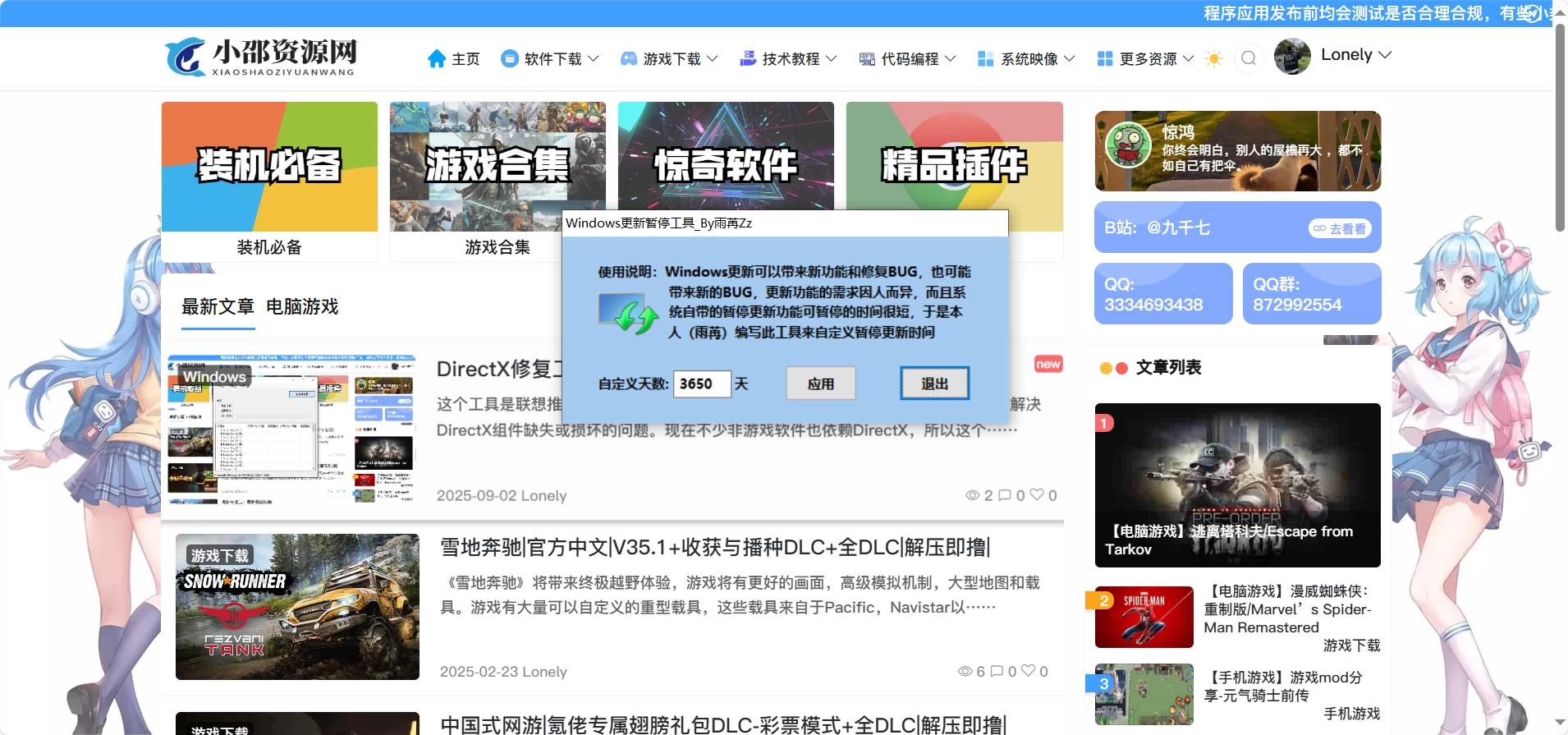Click the 自定义天数 input field showing 3650
The image size is (1568, 735).
tap(702, 384)
